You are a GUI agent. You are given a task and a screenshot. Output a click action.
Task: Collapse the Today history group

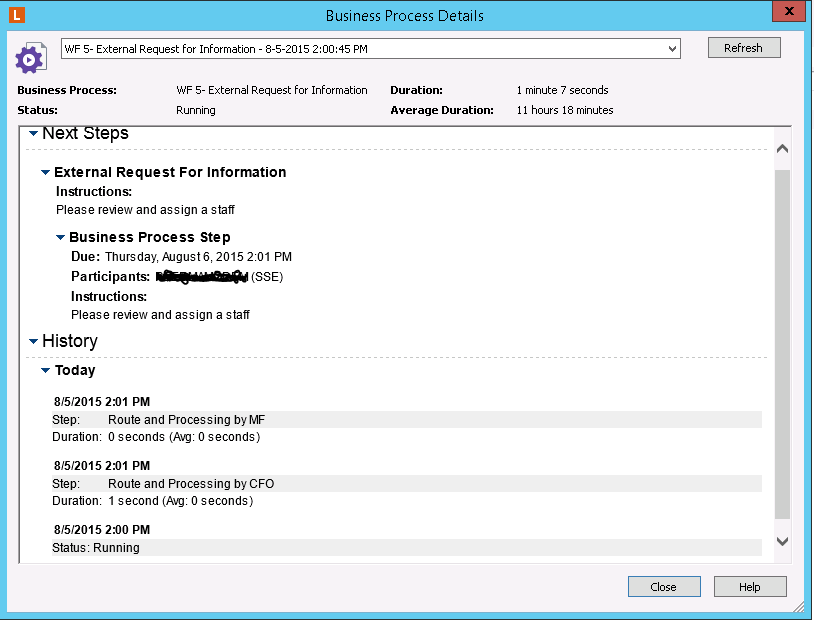pyautogui.click(x=45, y=371)
